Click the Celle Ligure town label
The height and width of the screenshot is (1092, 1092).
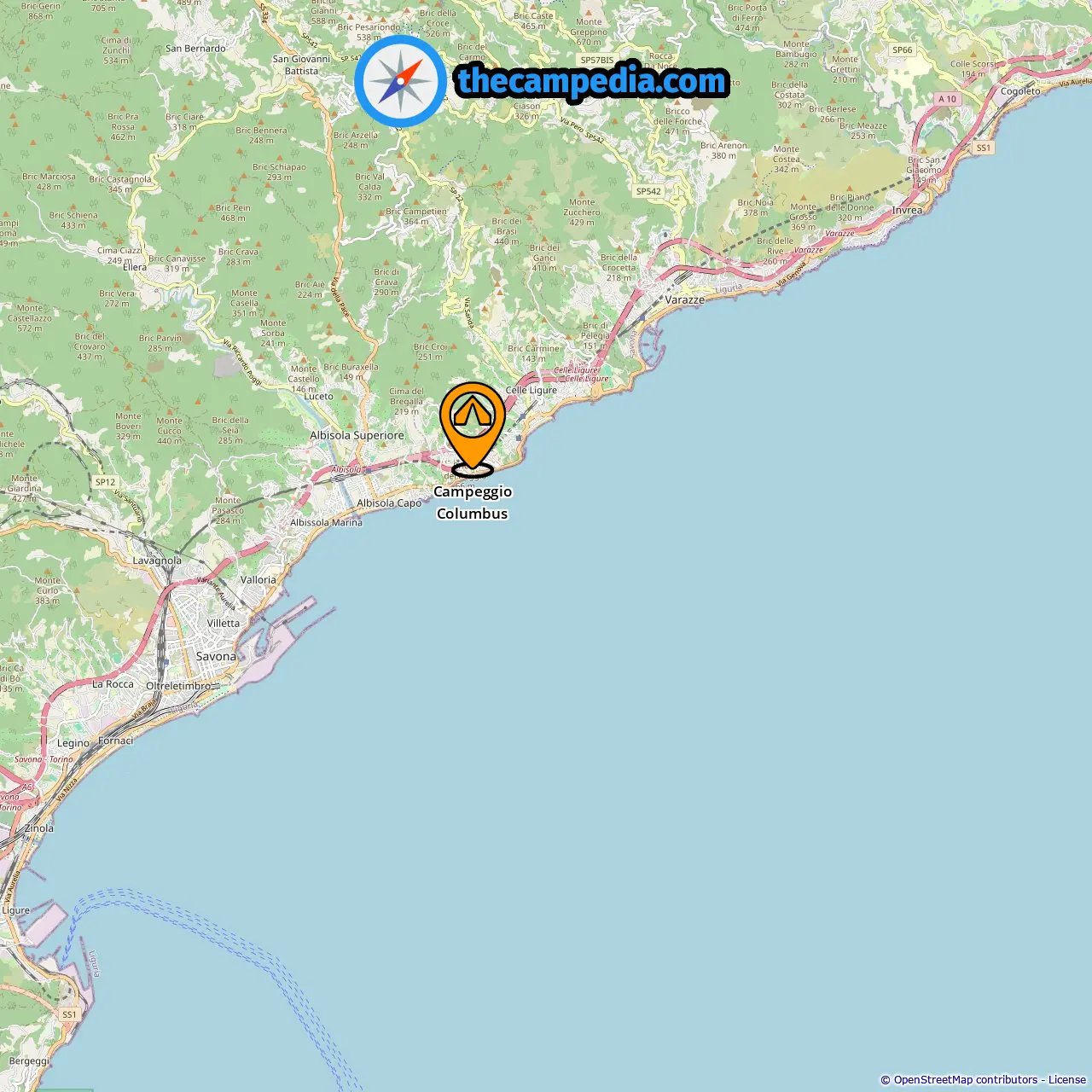point(531,390)
